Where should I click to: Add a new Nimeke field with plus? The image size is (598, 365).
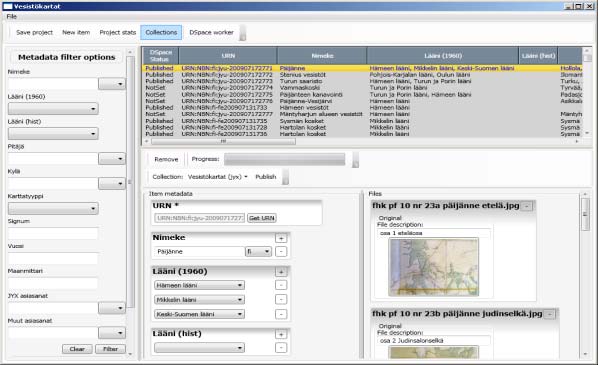281,238
